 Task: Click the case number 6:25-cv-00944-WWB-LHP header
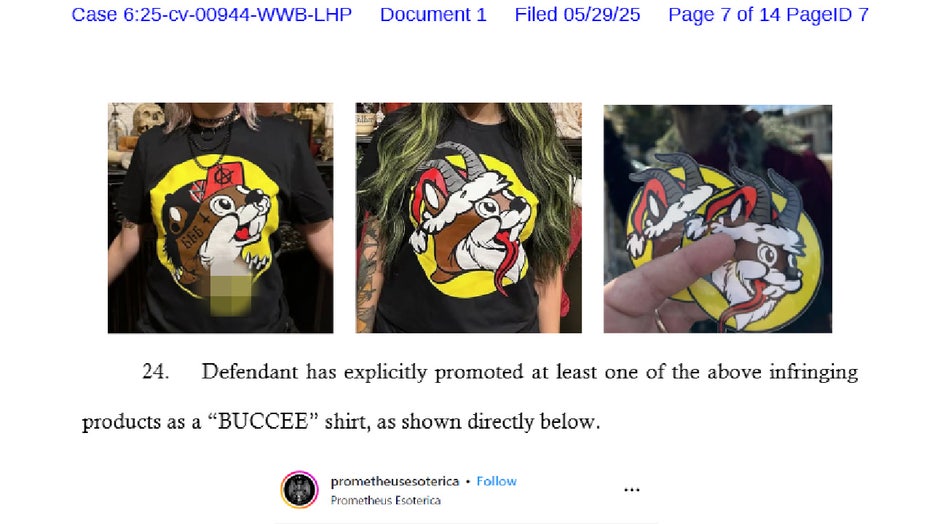pos(212,15)
